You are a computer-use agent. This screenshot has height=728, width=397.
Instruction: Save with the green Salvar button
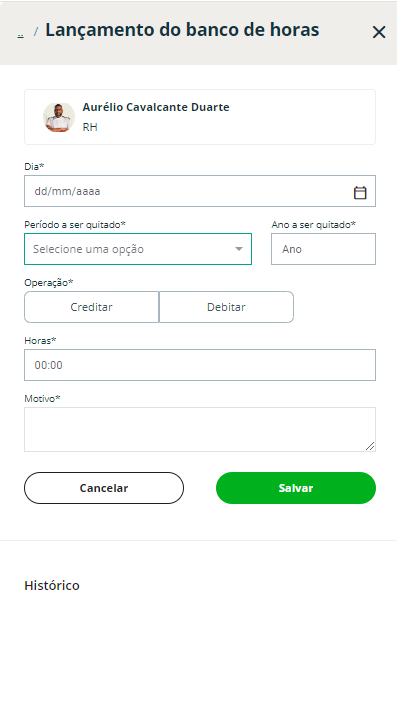(296, 488)
